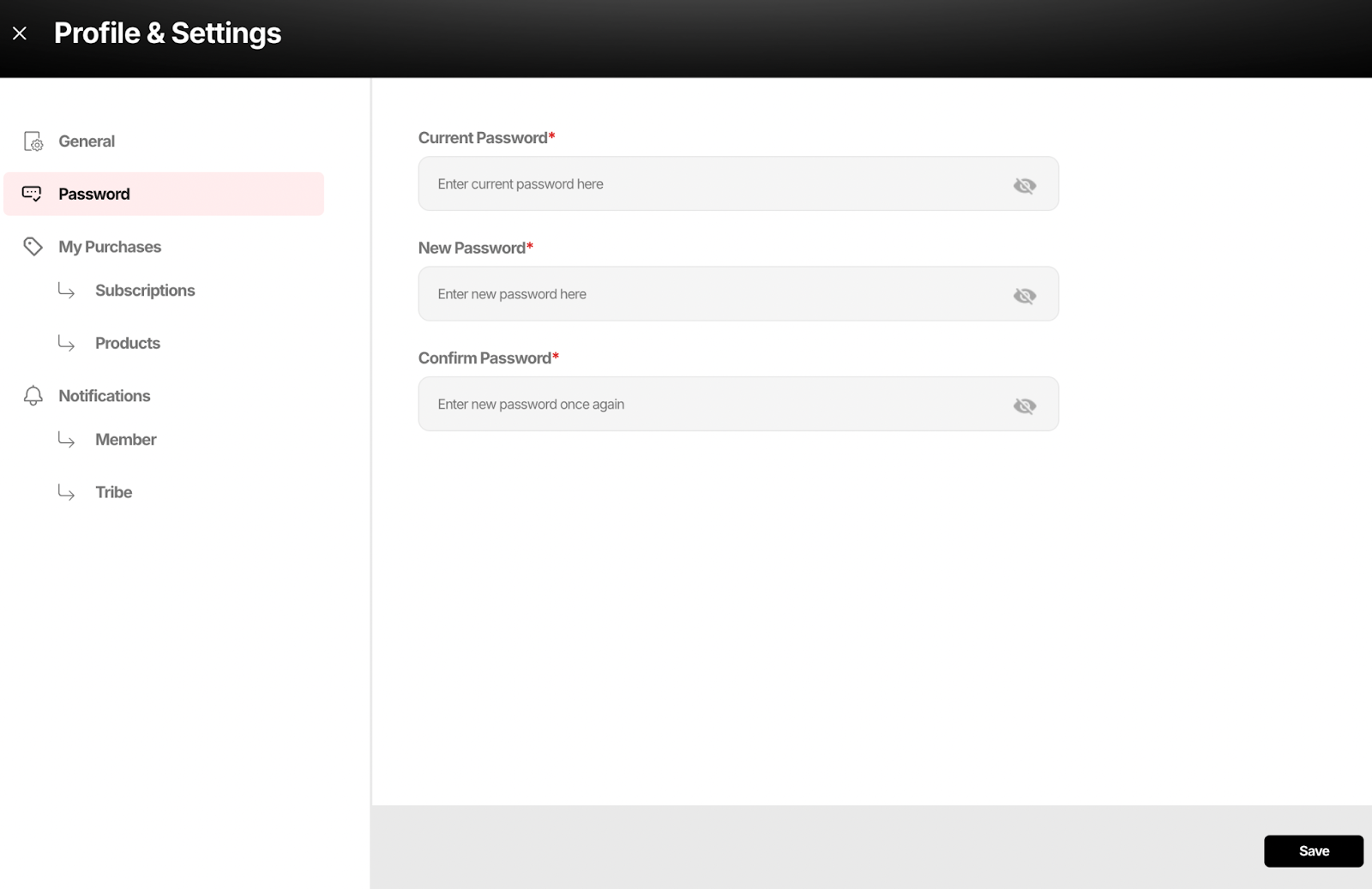Click the Save button
The height and width of the screenshot is (889, 1372).
[1314, 850]
